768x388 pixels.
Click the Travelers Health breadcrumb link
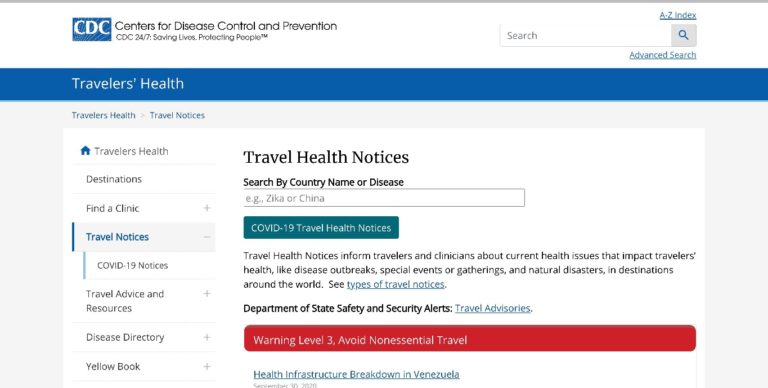103,115
